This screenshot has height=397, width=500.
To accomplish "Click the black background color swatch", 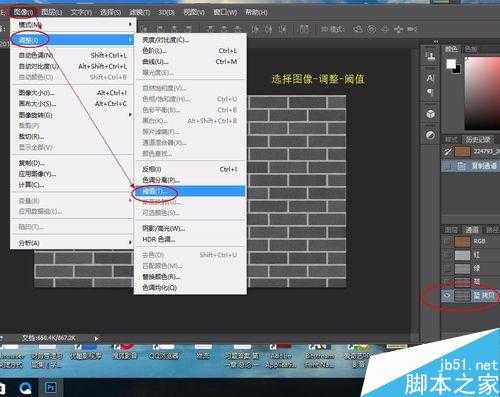I will click(x=457, y=69).
